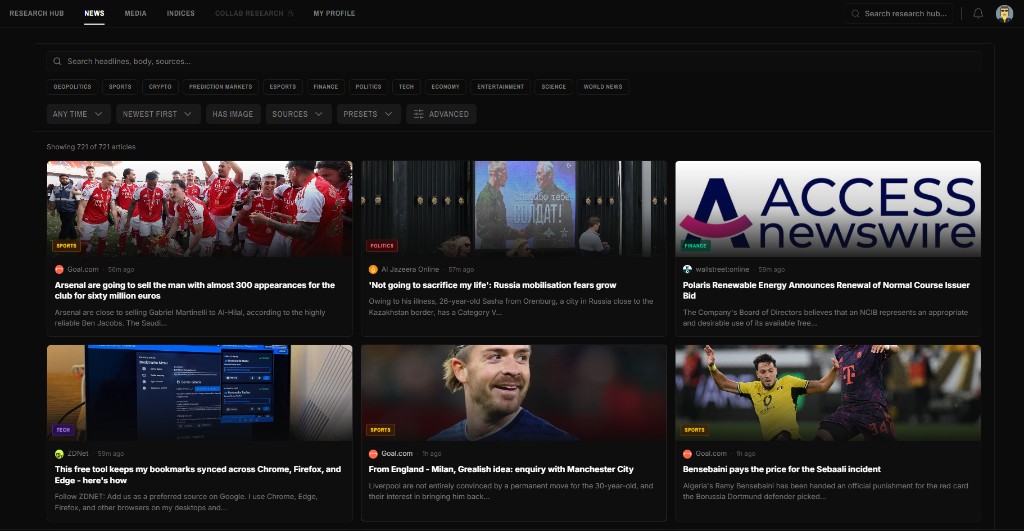Image resolution: width=1024 pixels, height=531 pixels.
Task: Open the user avatar profile menu
Action: [1004, 13]
